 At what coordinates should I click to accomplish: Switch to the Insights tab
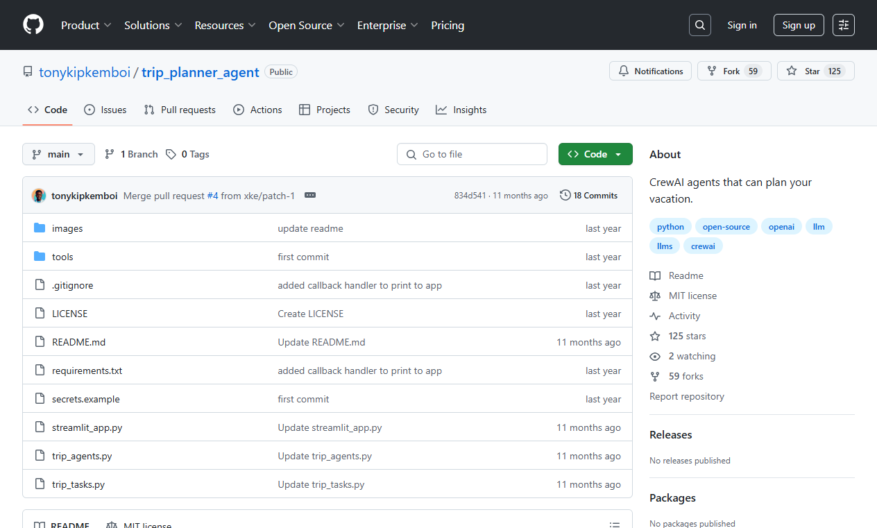pyautogui.click(x=461, y=110)
